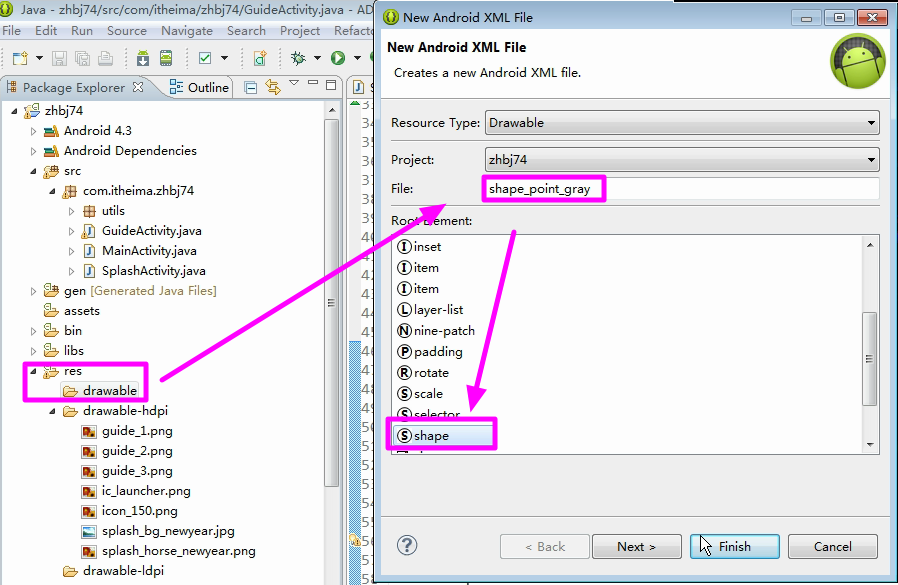Maximize the Package Explorer view
This screenshot has height=585, width=898.
click(x=331, y=85)
